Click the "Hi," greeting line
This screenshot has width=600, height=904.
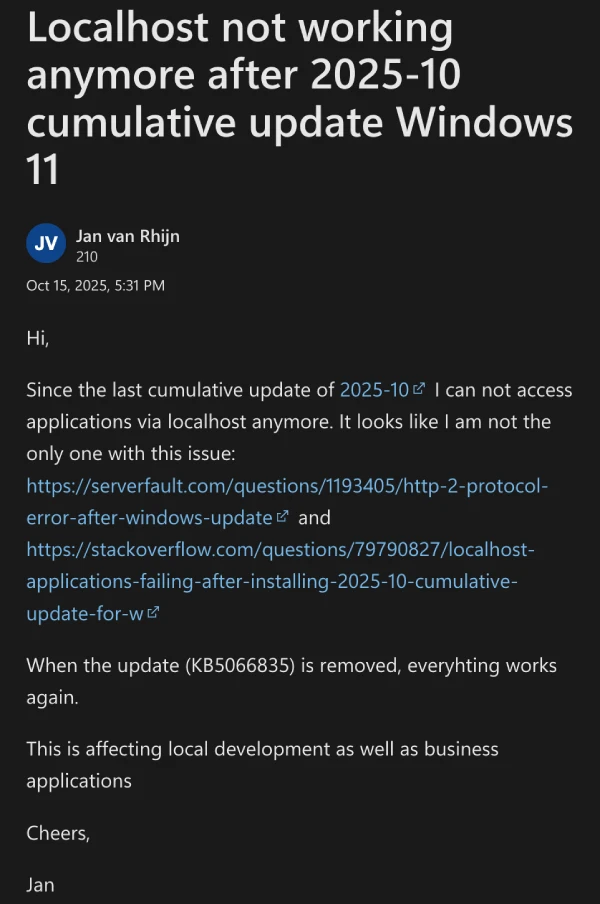pyautogui.click(x=38, y=338)
